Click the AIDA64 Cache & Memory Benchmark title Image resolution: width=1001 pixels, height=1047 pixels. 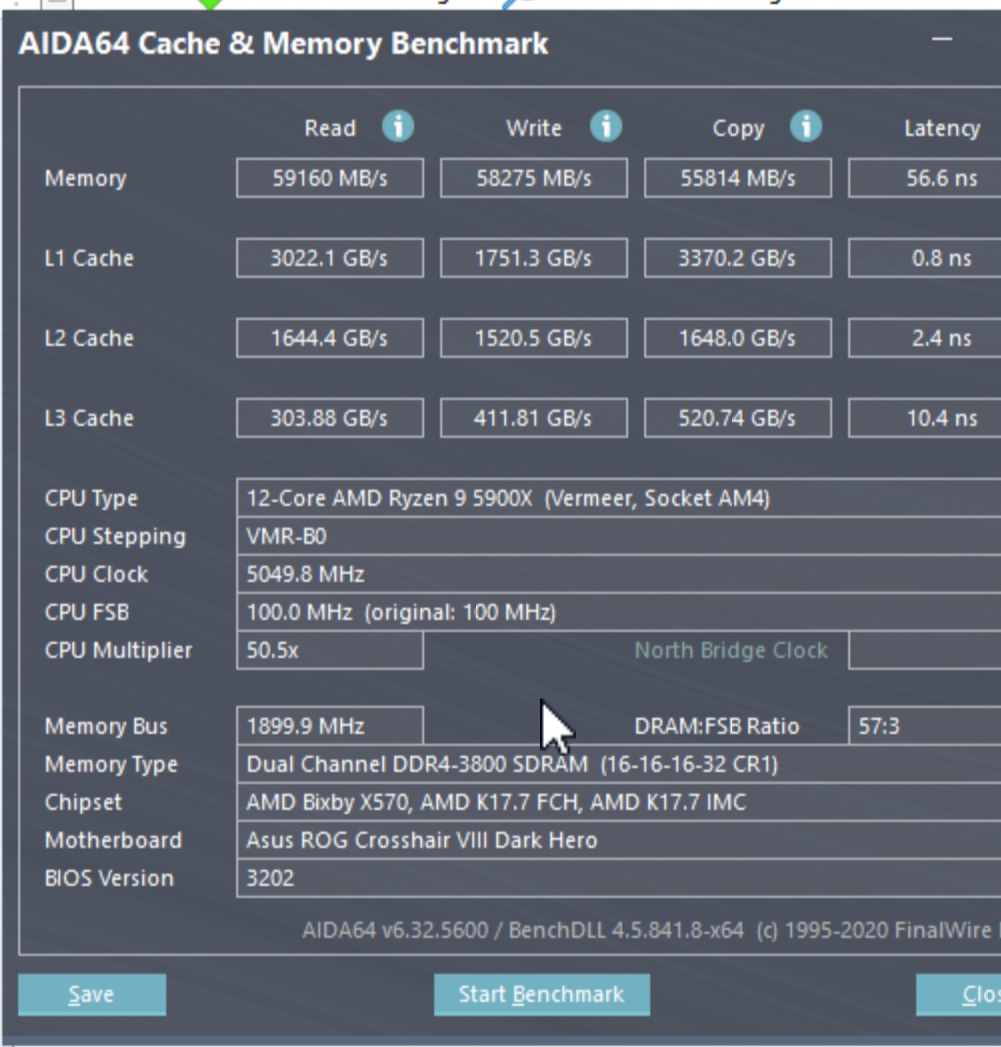283,43
